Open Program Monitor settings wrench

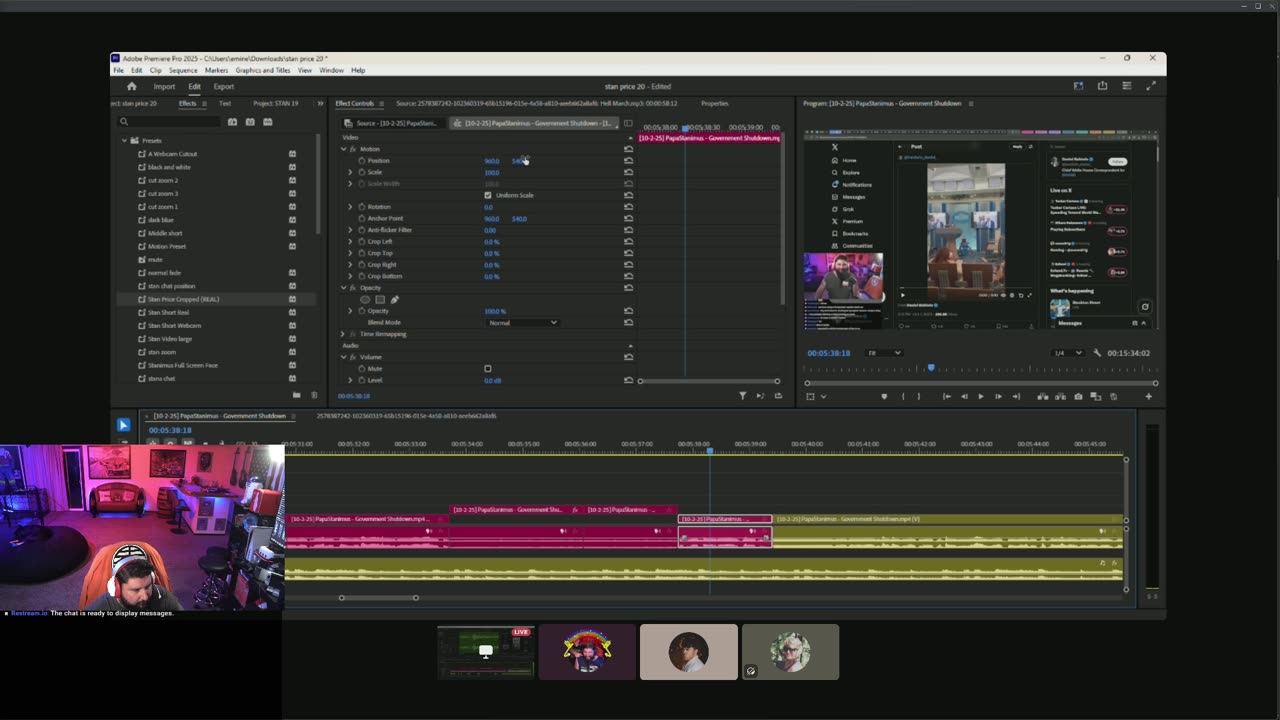pyautogui.click(x=1097, y=353)
